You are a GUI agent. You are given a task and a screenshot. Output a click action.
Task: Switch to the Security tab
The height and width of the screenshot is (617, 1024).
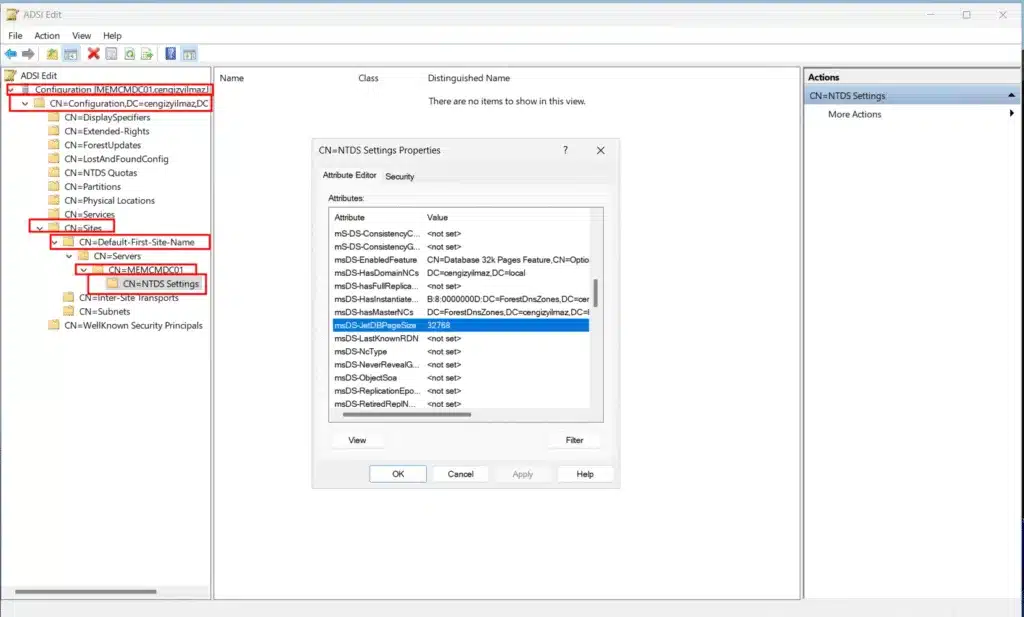tap(400, 177)
